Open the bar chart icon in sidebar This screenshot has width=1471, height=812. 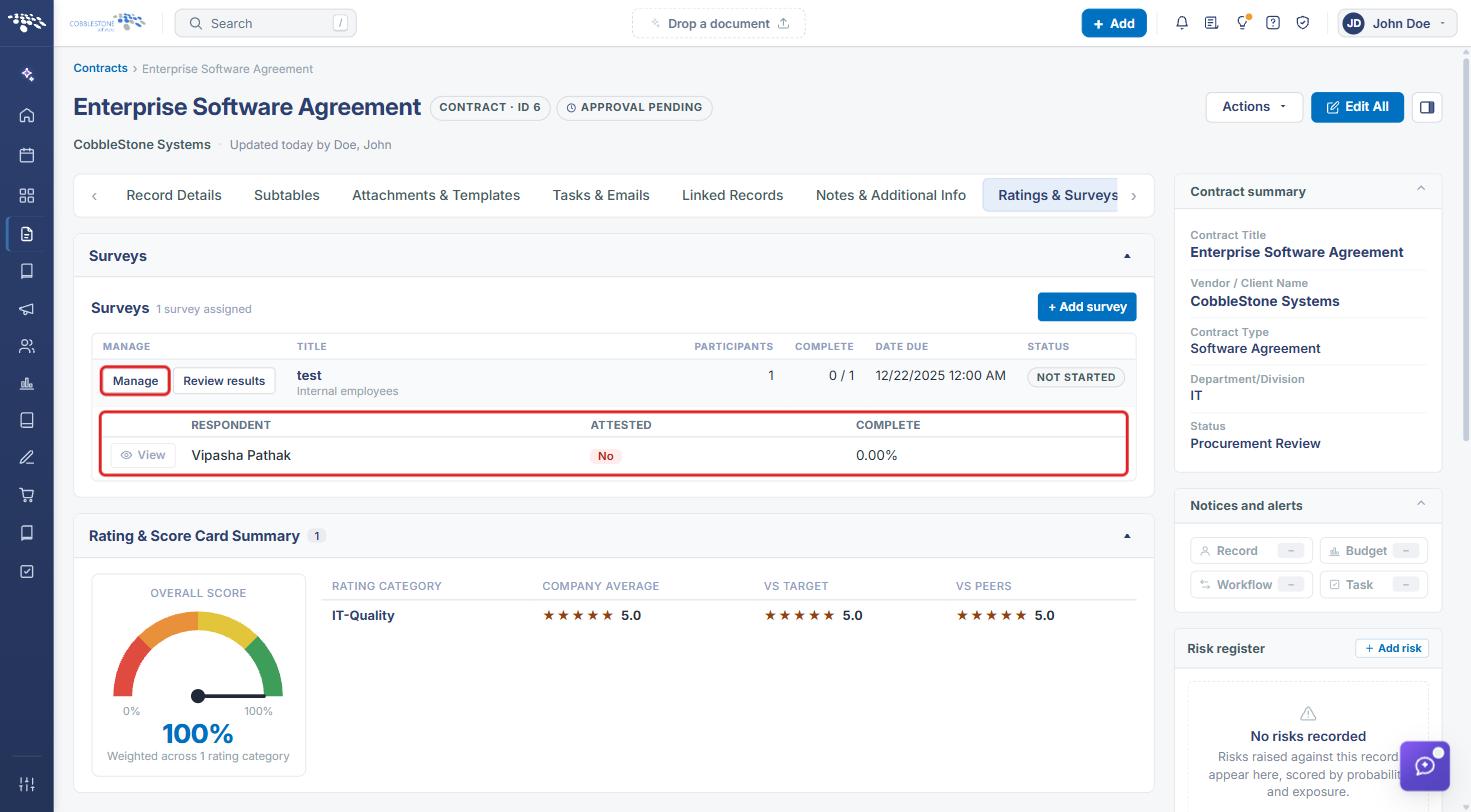pos(27,384)
